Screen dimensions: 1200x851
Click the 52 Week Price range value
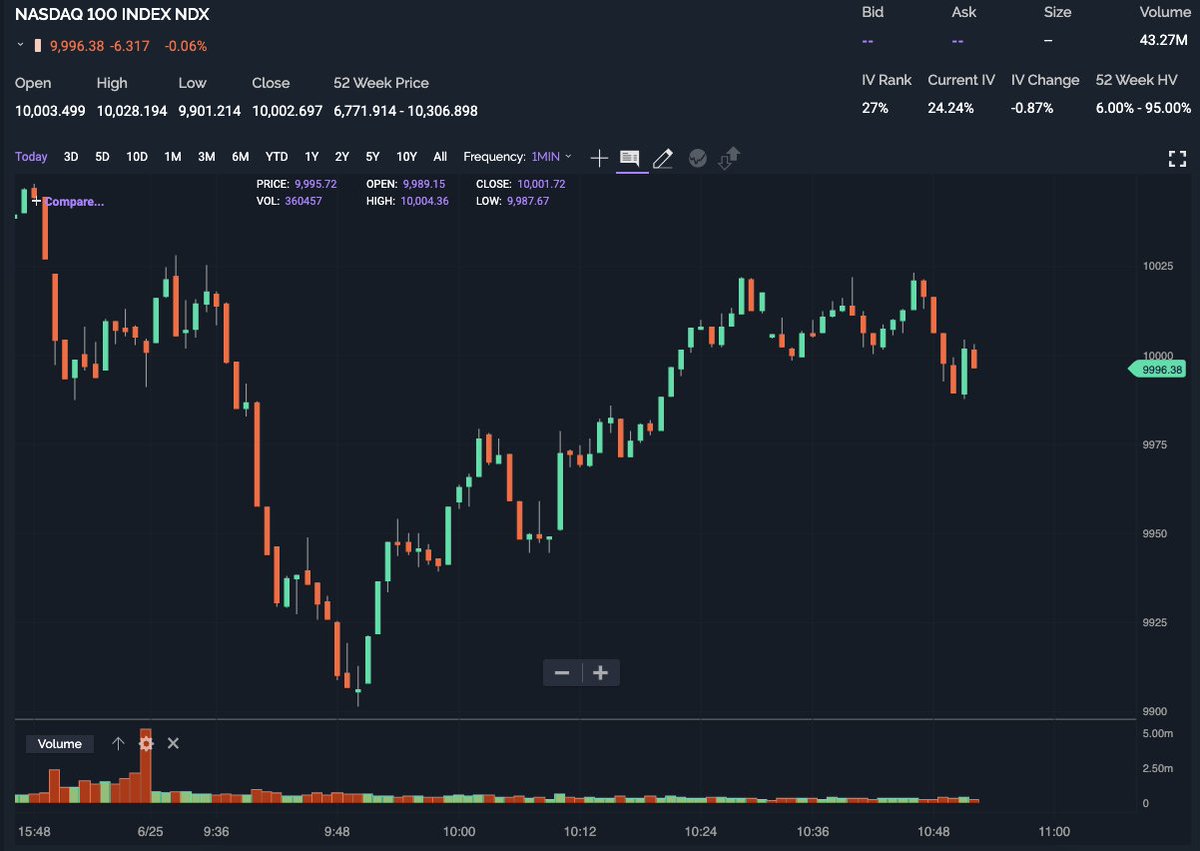(406, 111)
